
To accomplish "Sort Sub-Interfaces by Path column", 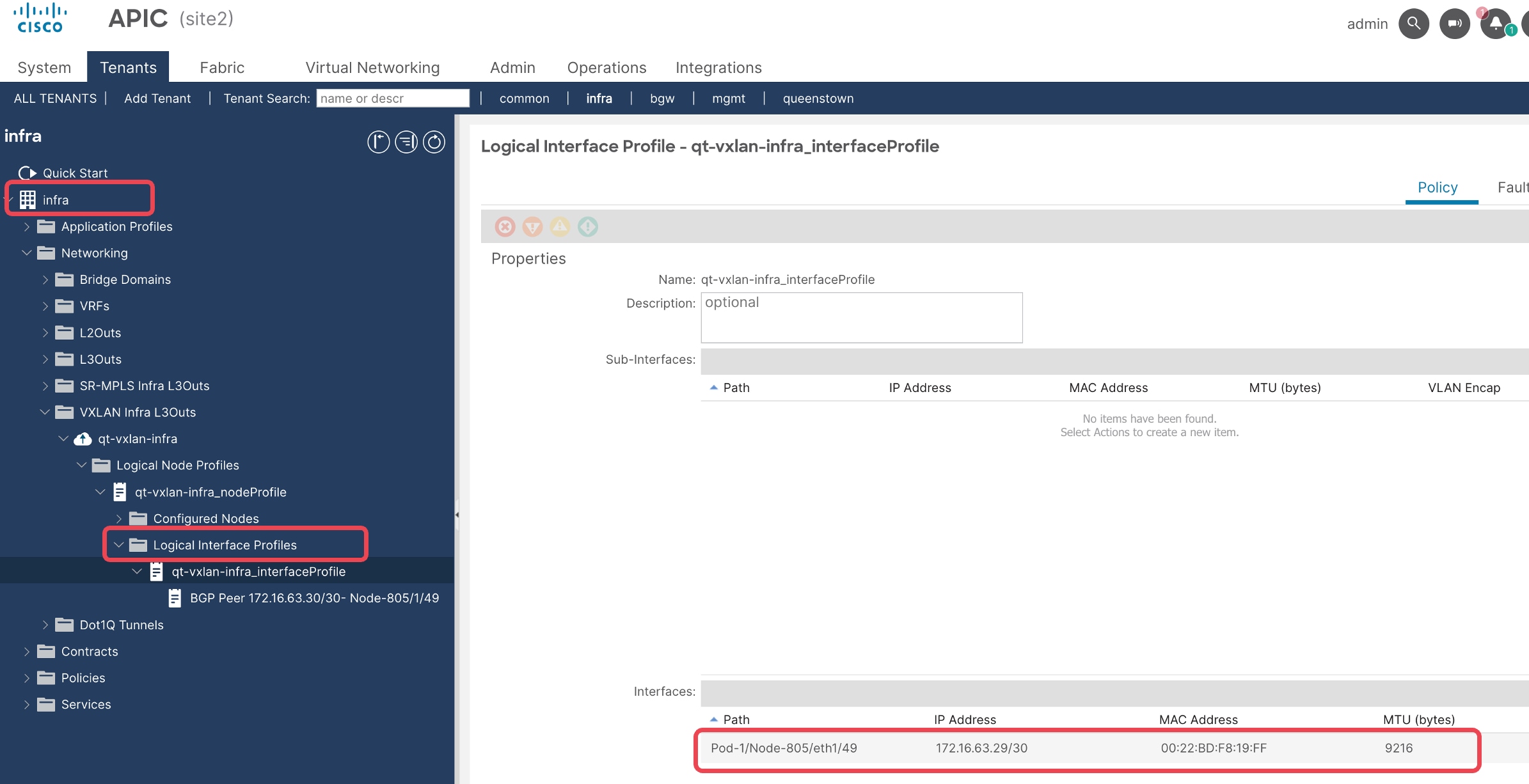I will coord(736,388).
